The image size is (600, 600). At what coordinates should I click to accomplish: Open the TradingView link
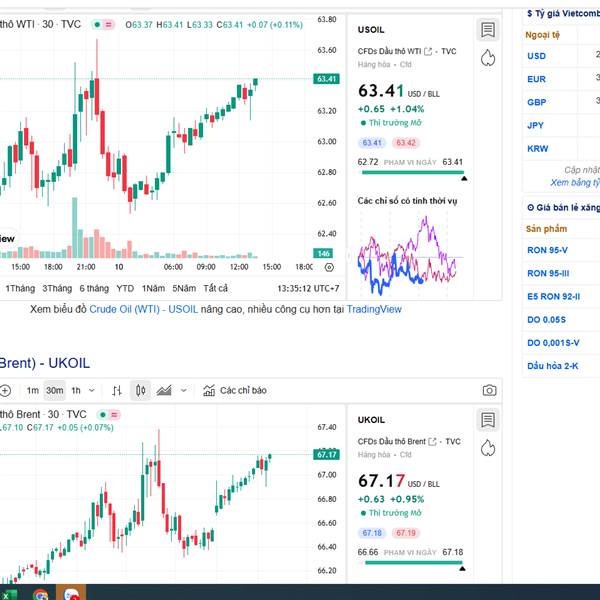[374, 309]
